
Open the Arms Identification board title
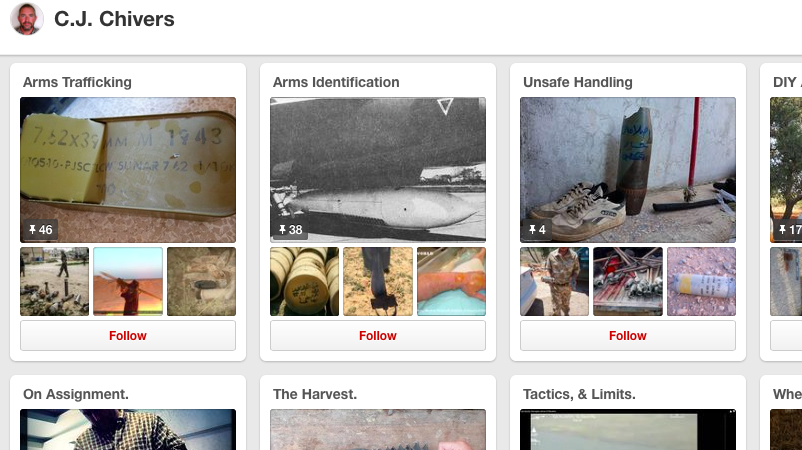click(336, 82)
